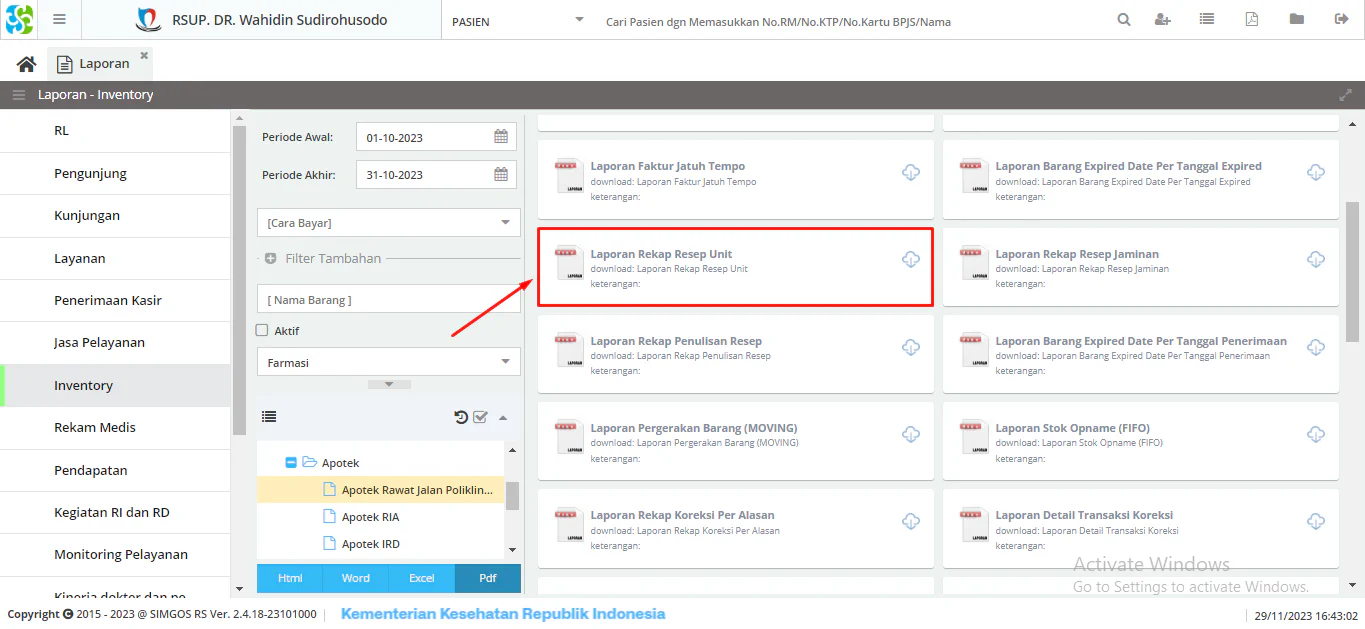Download Laporan Rekap Resep Unit via cloud icon

(911, 260)
